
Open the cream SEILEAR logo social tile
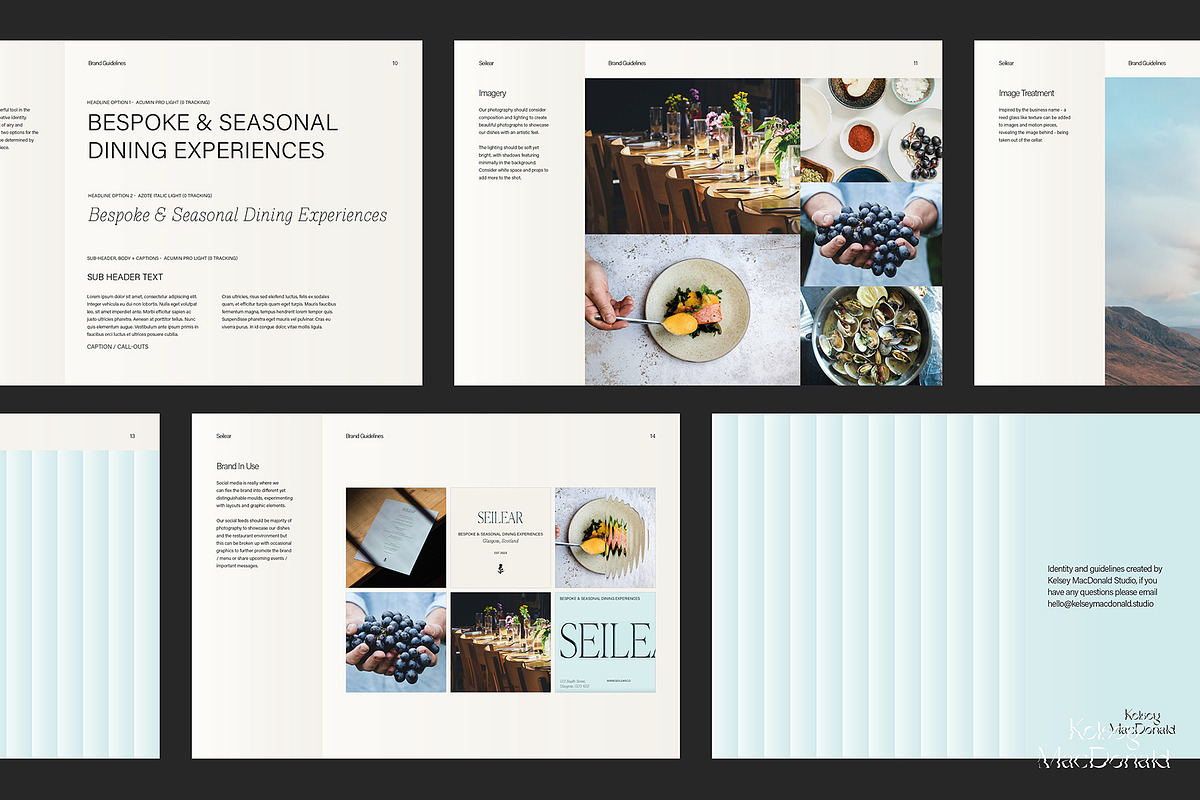(501, 537)
